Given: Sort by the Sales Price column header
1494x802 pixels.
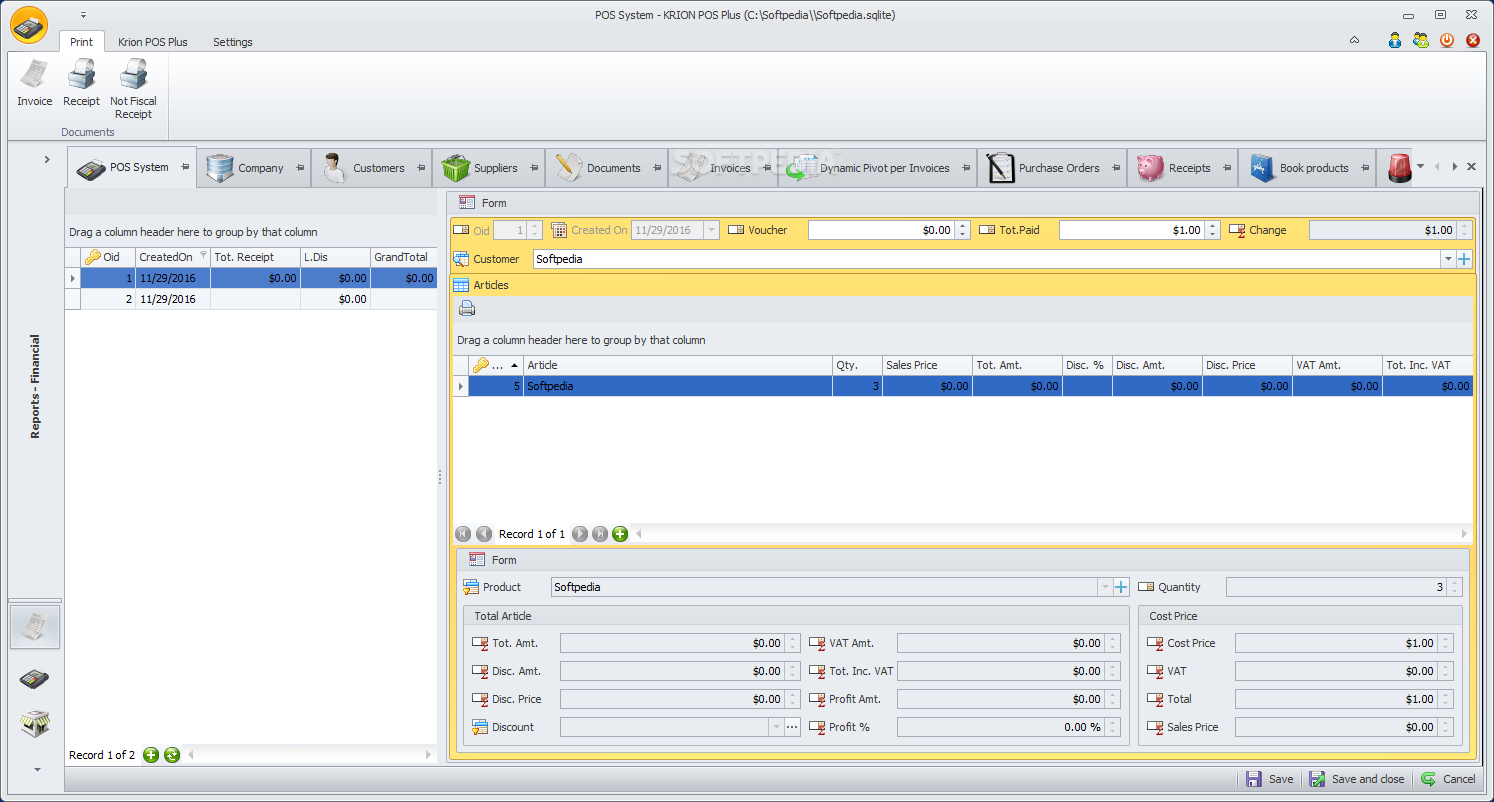Looking at the screenshot, I should click(x=927, y=365).
